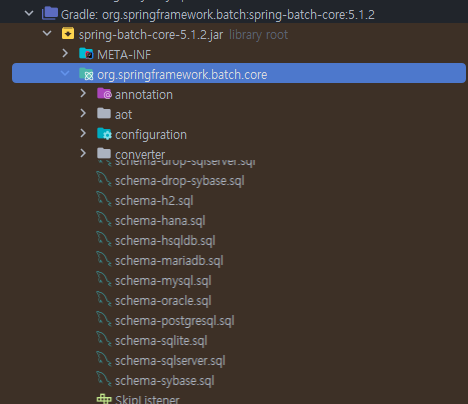The width and height of the screenshot is (468, 404).
Task: Click the SQL icon of schema-drop-sybase.sql
Action: (x=104, y=179)
